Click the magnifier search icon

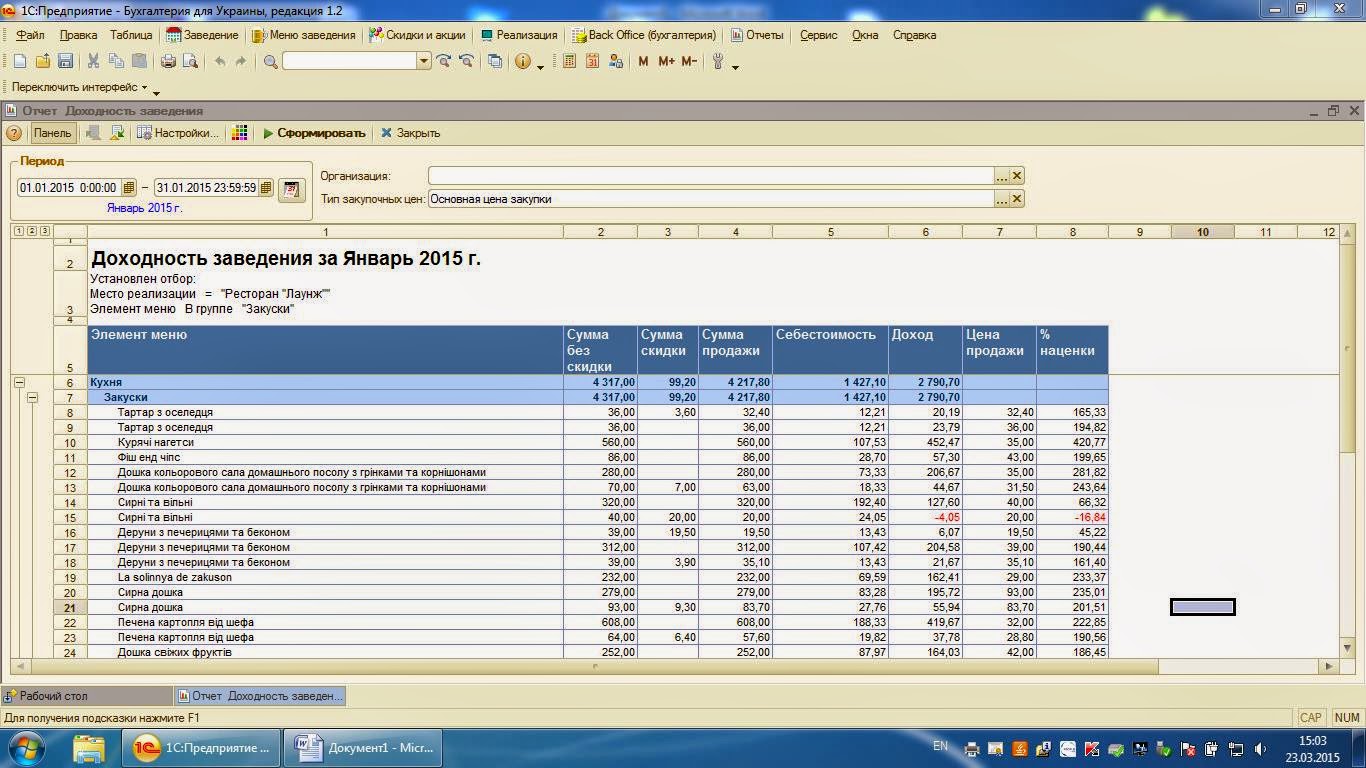click(270, 61)
